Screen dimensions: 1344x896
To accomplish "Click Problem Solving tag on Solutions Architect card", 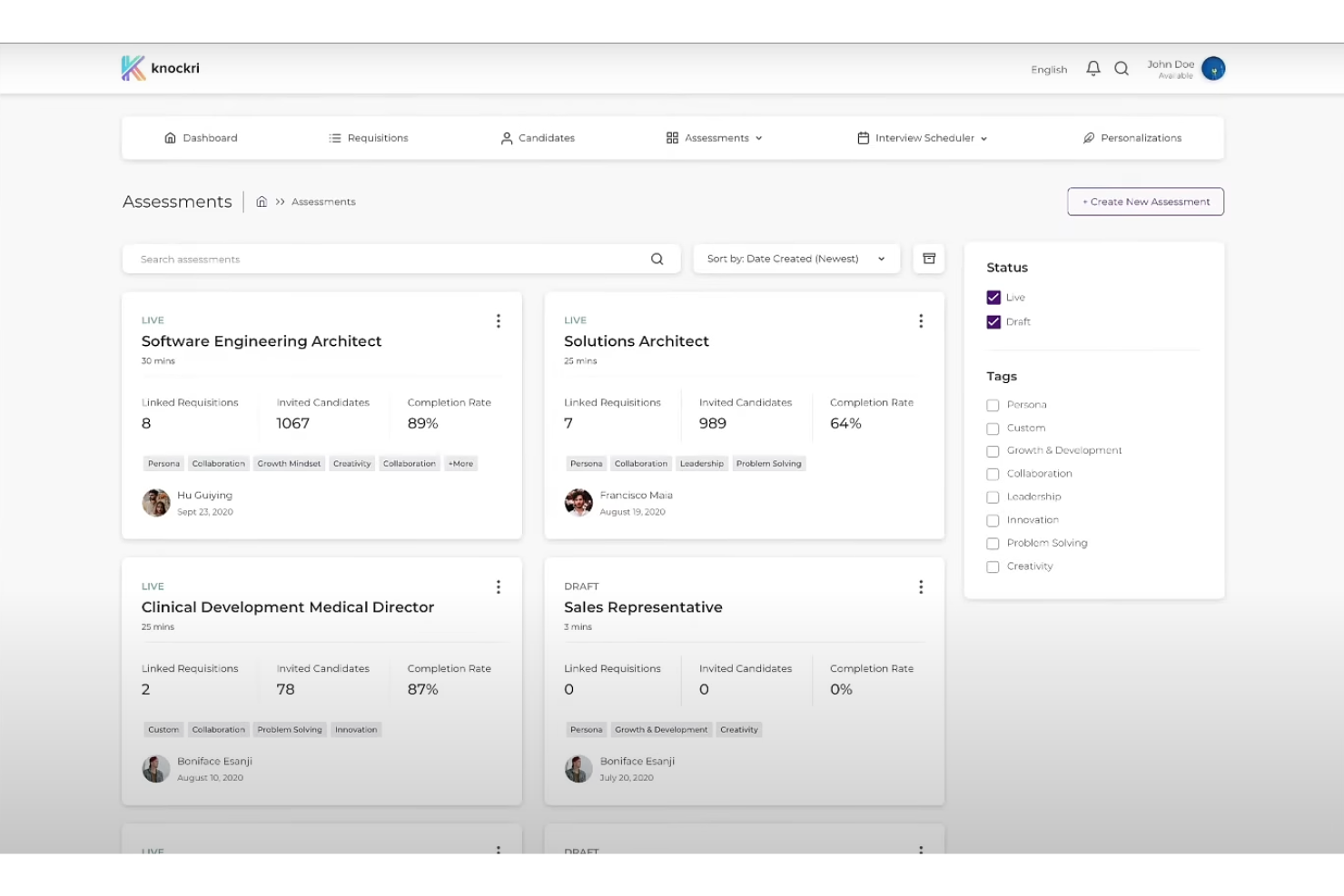I will click(x=769, y=463).
